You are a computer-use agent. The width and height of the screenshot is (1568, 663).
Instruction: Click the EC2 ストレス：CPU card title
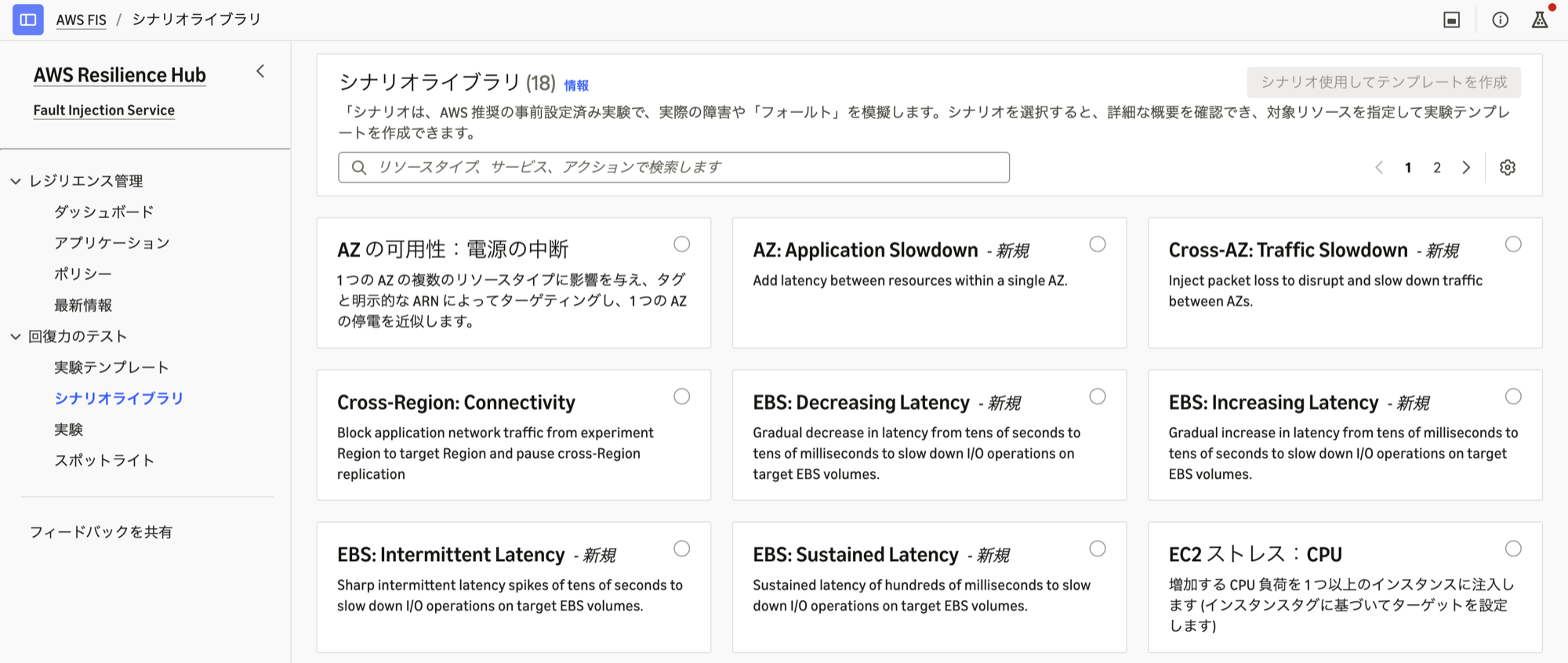[x=1255, y=555]
